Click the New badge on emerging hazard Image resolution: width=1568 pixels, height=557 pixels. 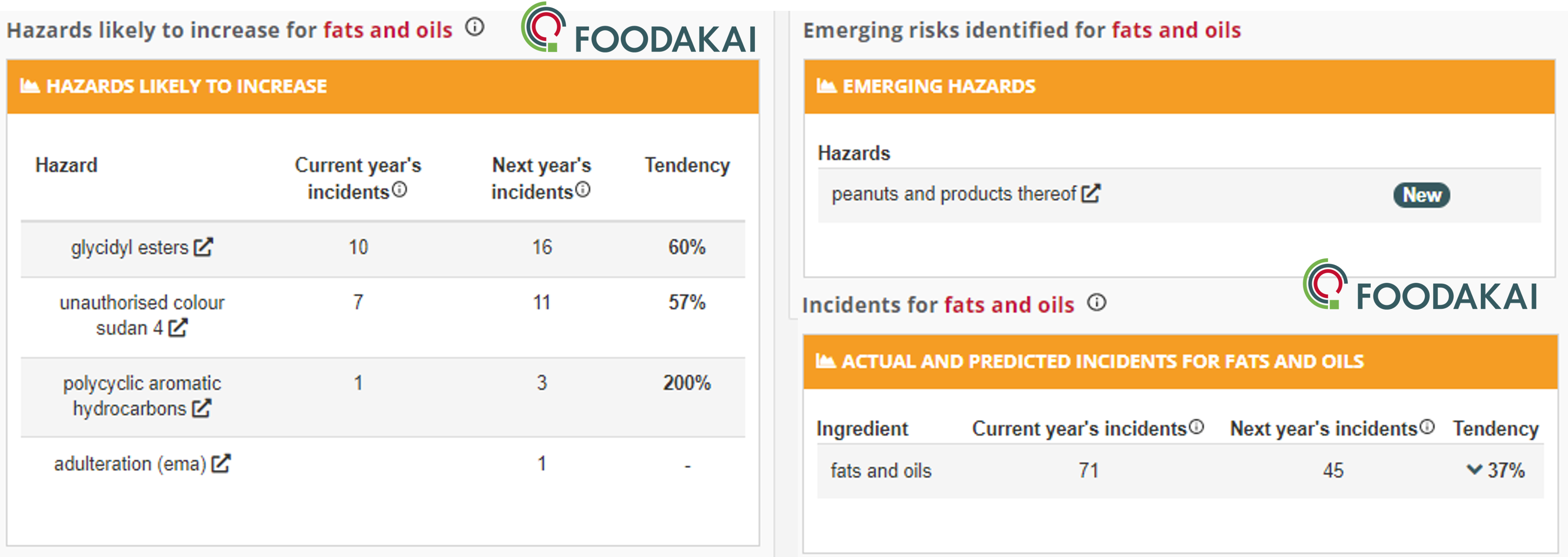click(x=1421, y=195)
